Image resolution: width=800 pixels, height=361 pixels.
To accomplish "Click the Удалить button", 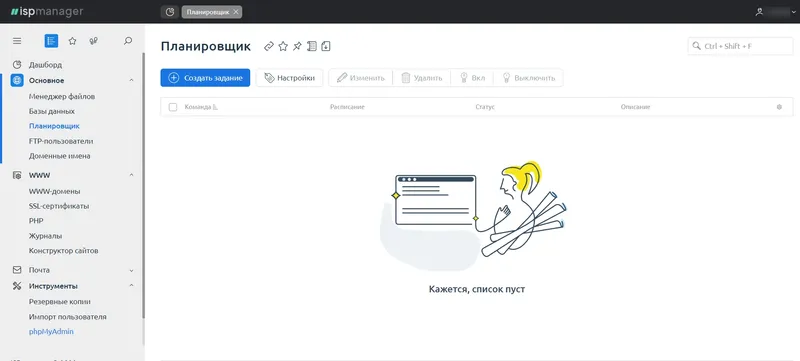I will click(421, 78).
